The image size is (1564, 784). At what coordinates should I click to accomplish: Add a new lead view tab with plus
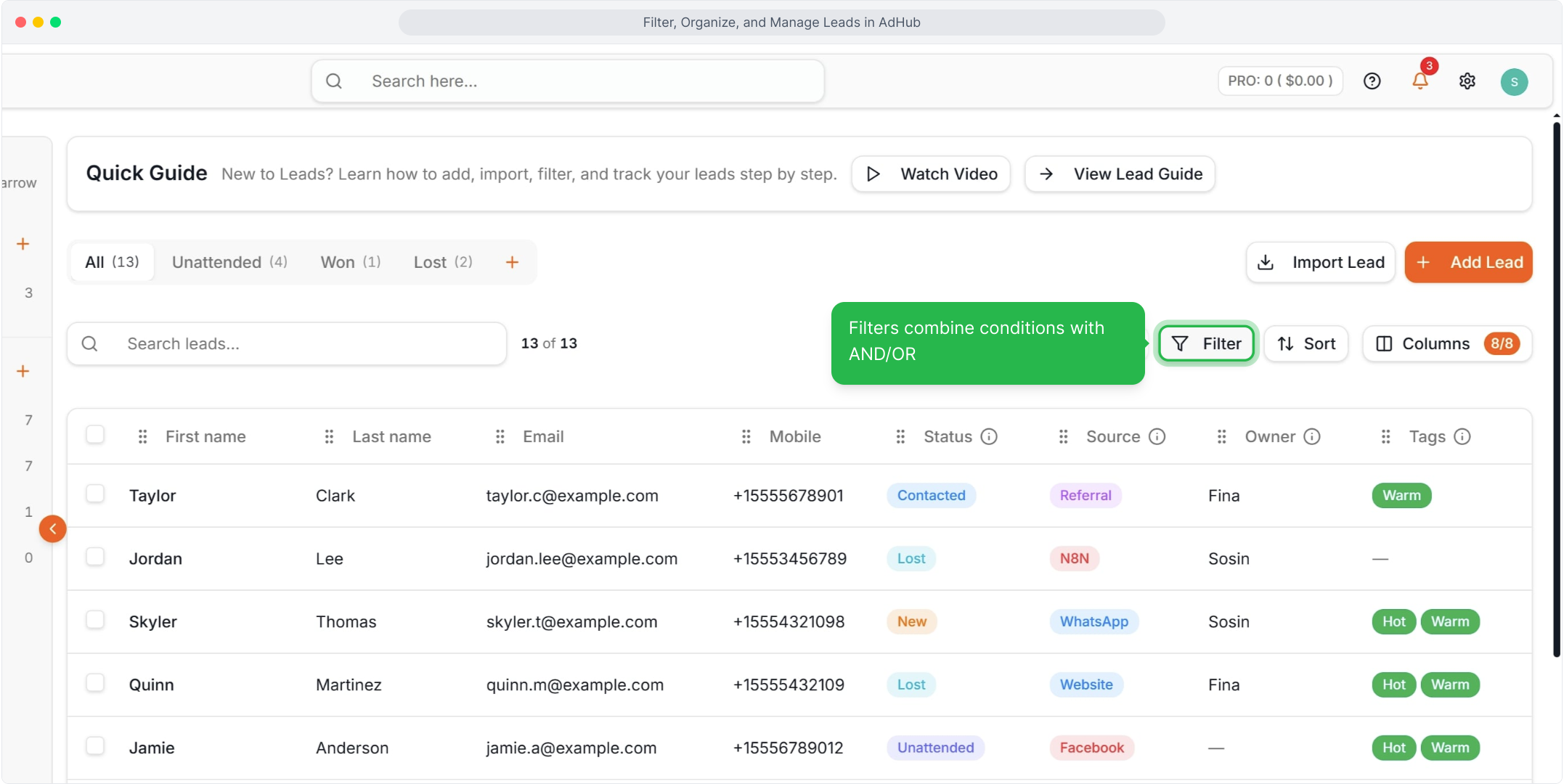(x=512, y=262)
